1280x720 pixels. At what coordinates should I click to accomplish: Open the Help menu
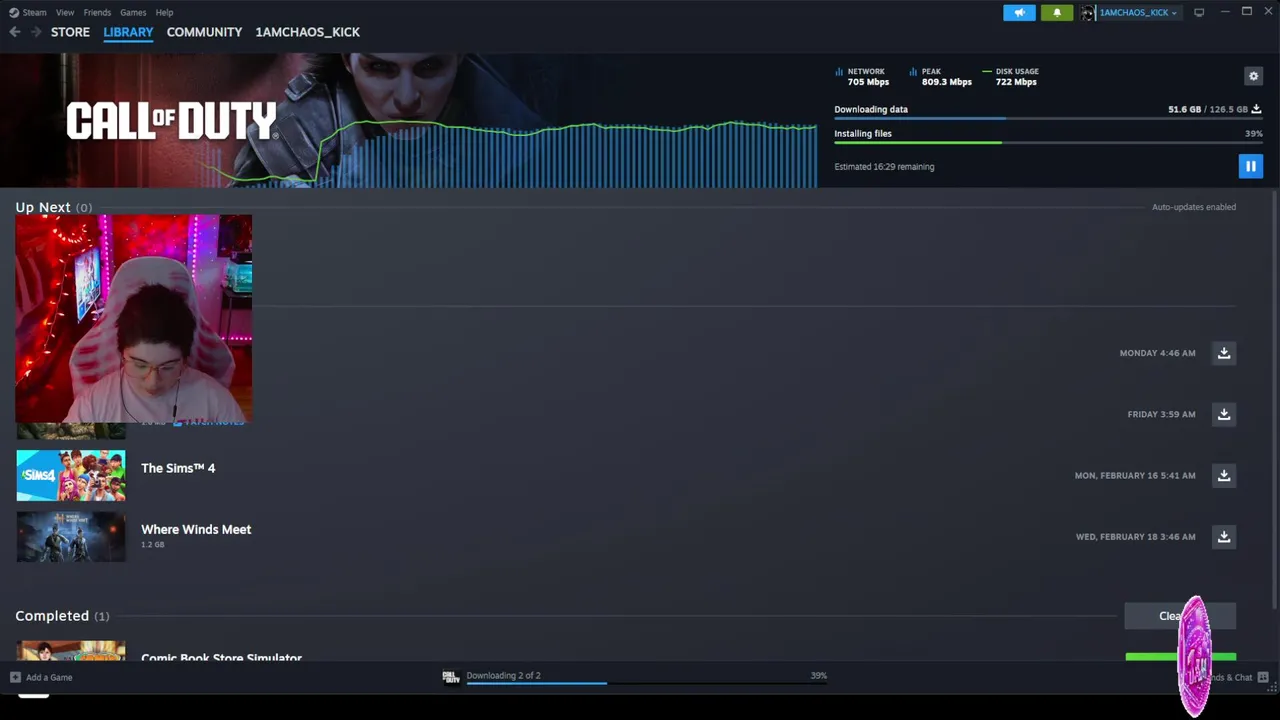point(164,12)
